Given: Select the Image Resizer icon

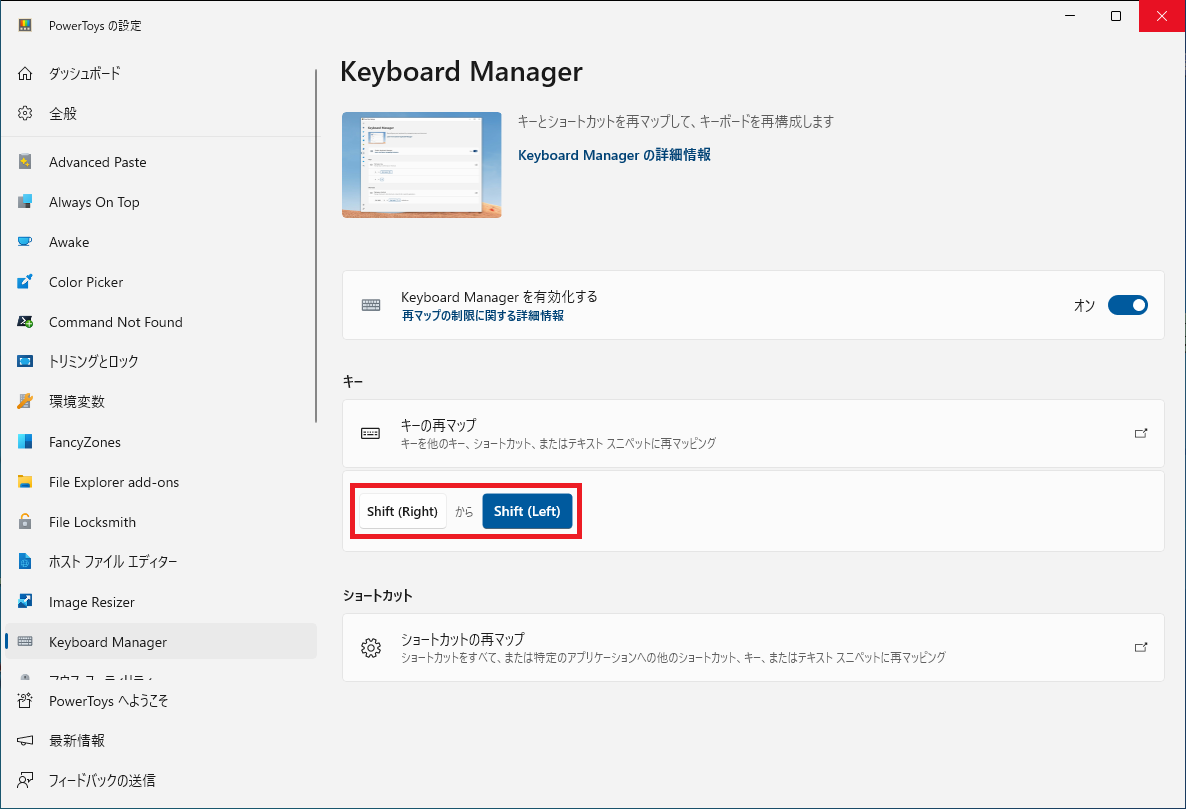Looking at the screenshot, I should 25,602.
